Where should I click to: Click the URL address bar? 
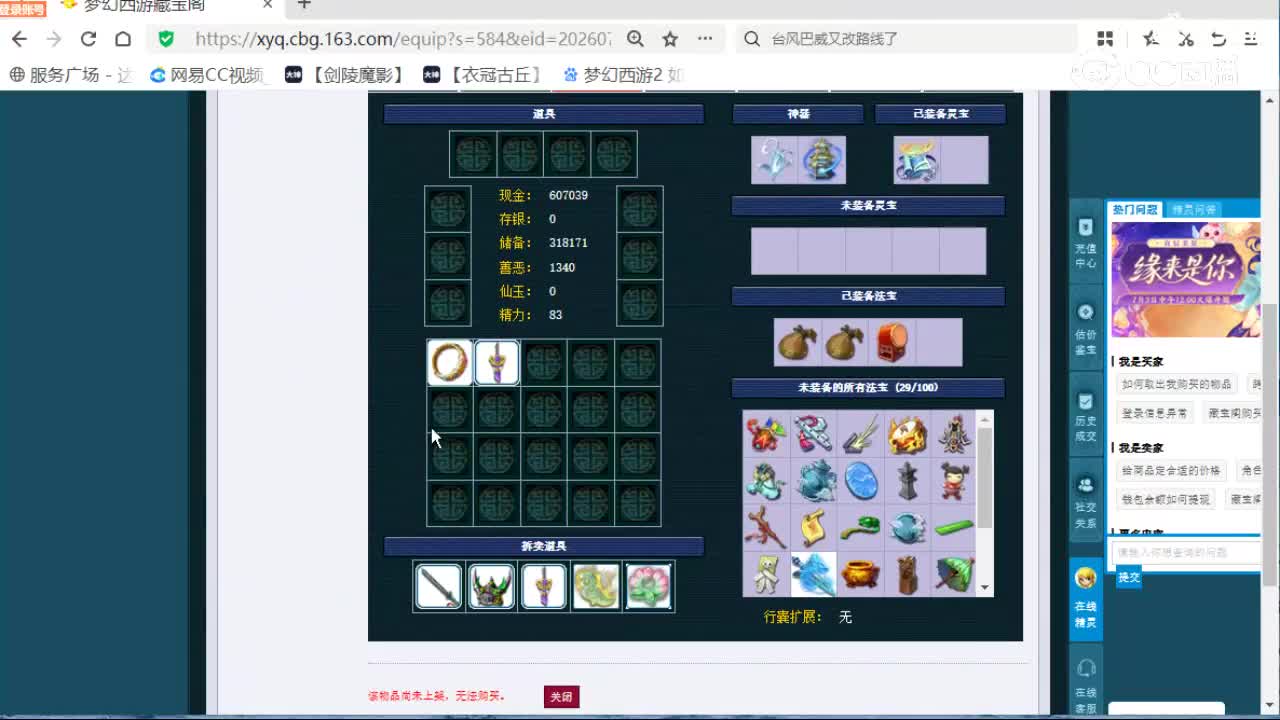coord(402,39)
